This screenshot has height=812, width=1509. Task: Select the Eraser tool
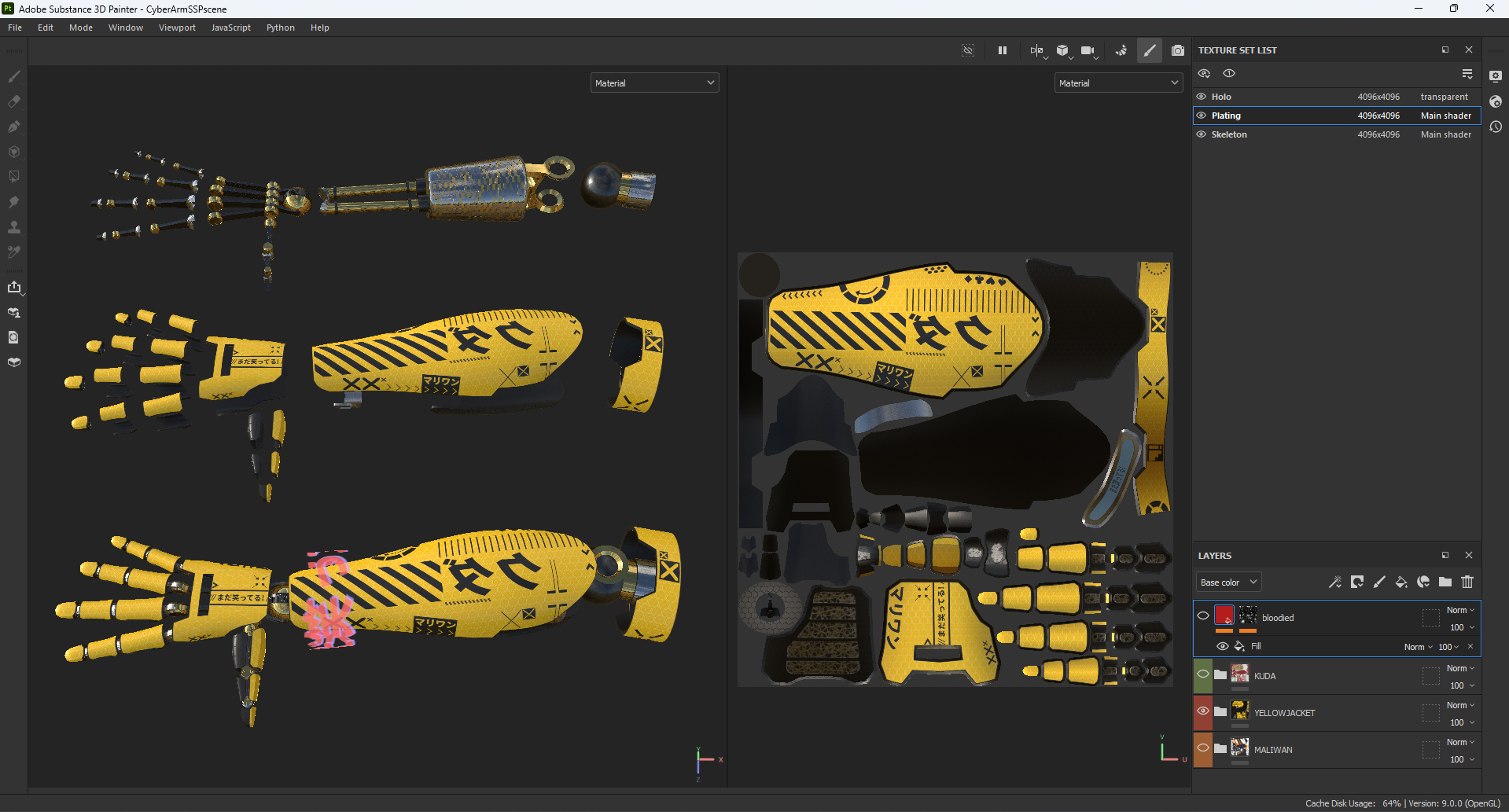pos(14,101)
